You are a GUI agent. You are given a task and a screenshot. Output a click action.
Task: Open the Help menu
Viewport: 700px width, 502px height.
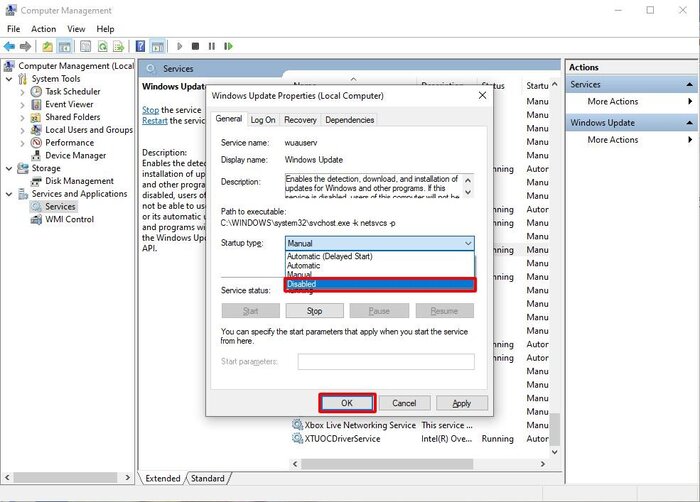105,29
